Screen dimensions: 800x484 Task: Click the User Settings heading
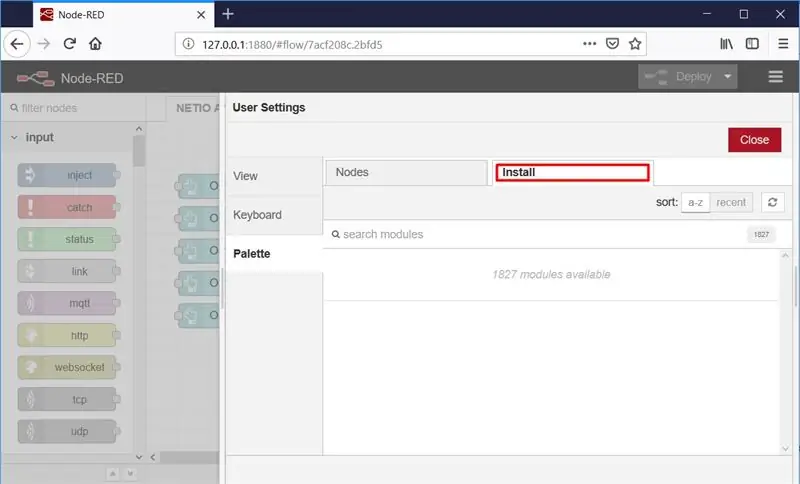pyautogui.click(x=269, y=108)
